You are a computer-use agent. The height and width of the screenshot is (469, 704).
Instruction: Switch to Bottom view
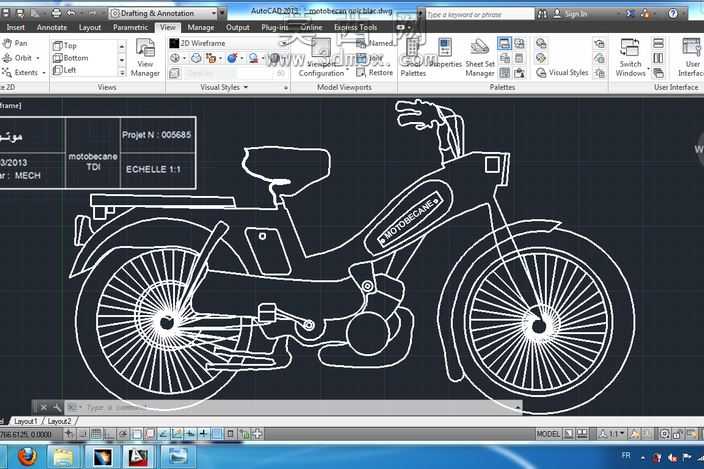click(70, 58)
